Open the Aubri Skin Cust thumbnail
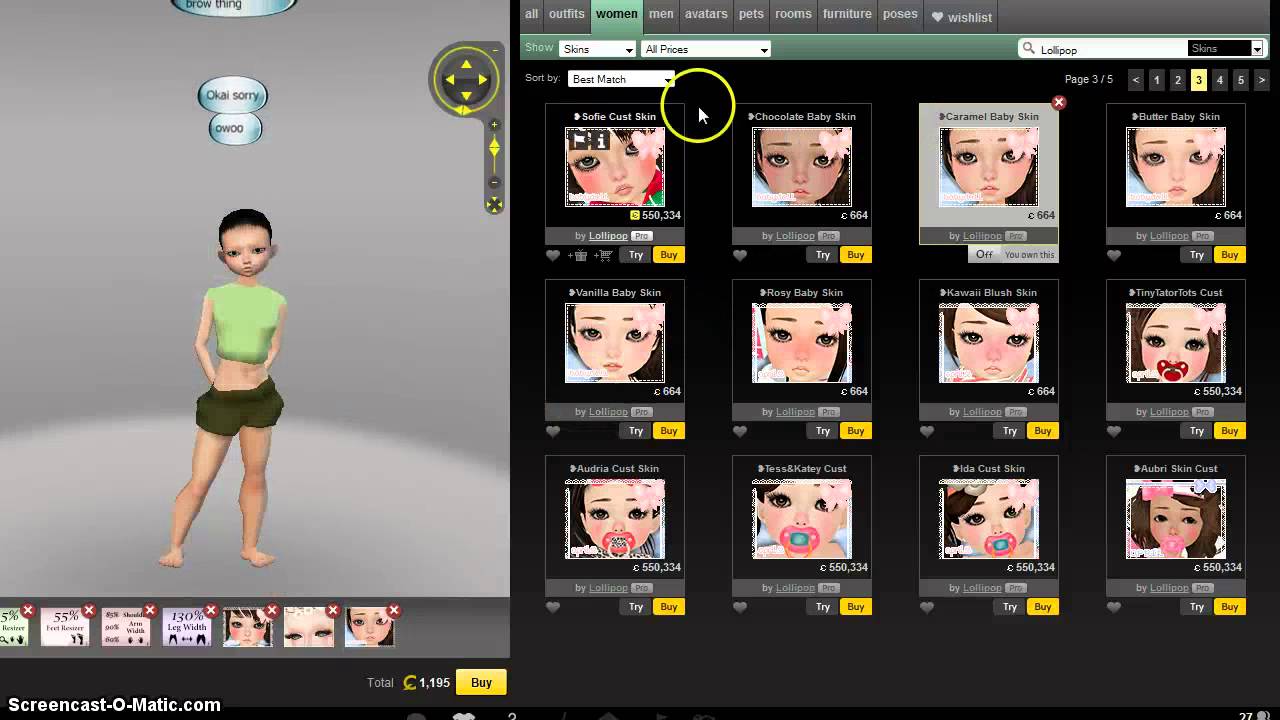Viewport: 1280px width, 720px height. (x=1176, y=519)
